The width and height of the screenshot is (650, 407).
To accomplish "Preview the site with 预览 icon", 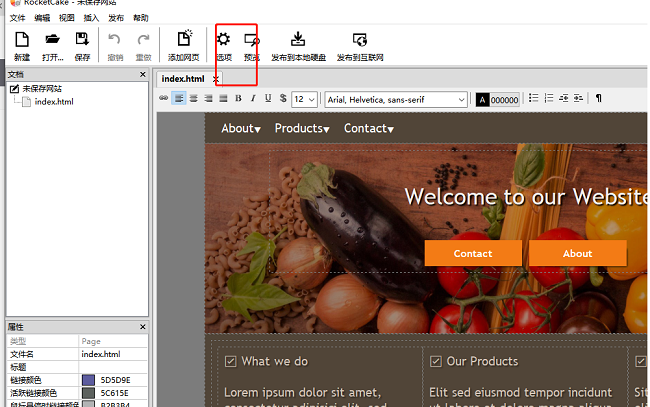I will point(251,45).
